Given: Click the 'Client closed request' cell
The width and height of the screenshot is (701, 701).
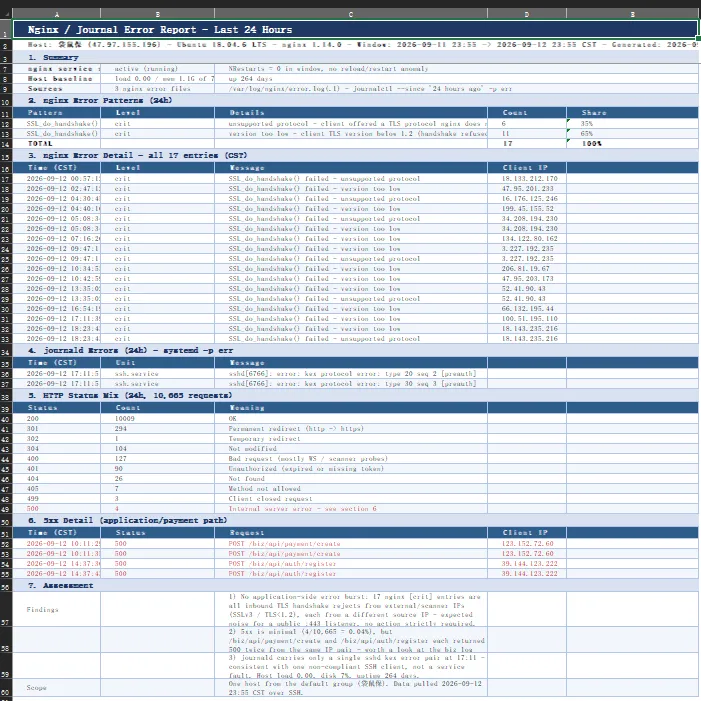Looking at the screenshot, I should [x=351, y=498].
